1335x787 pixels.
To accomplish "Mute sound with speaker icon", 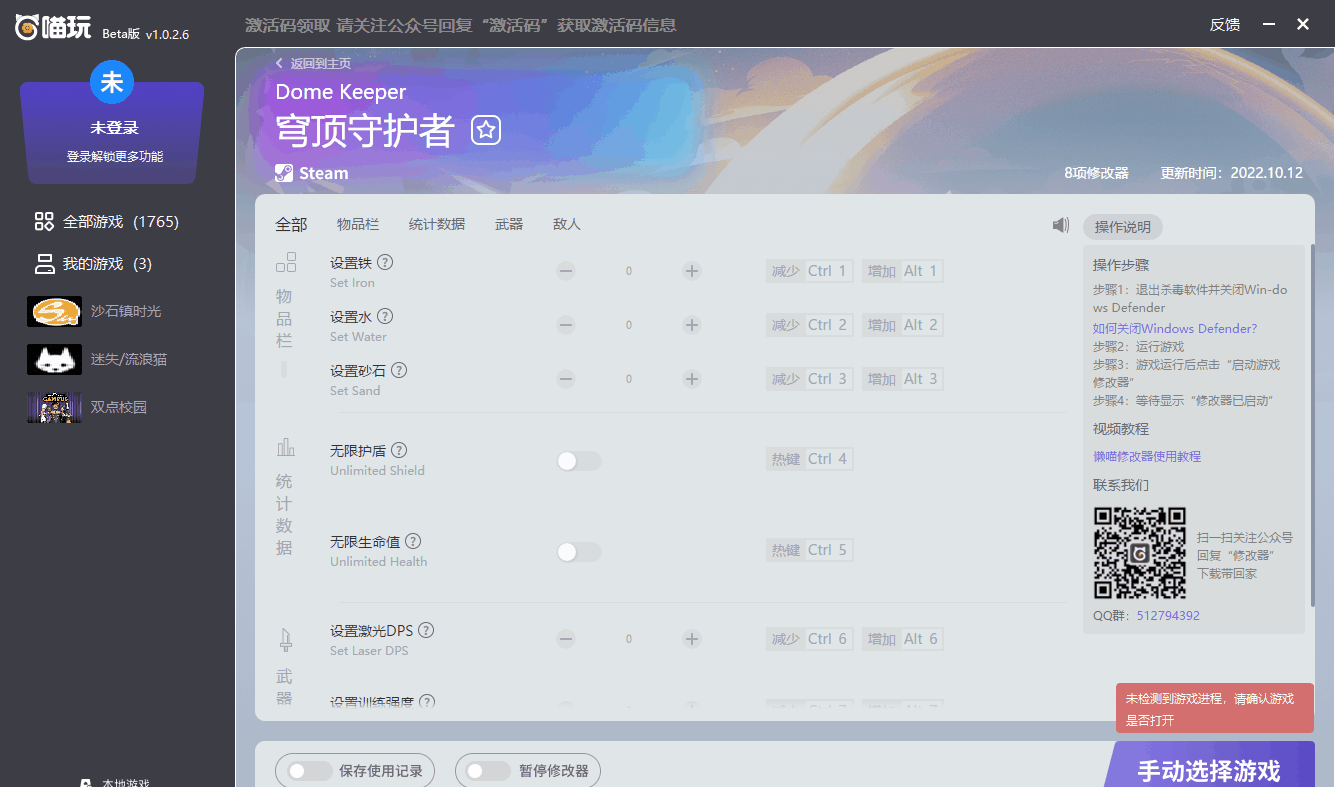I will pyautogui.click(x=1061, y=226).
